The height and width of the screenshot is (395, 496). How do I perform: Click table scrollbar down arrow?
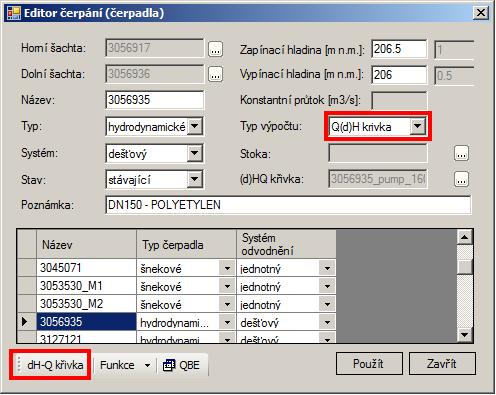(x=465, y=334)
